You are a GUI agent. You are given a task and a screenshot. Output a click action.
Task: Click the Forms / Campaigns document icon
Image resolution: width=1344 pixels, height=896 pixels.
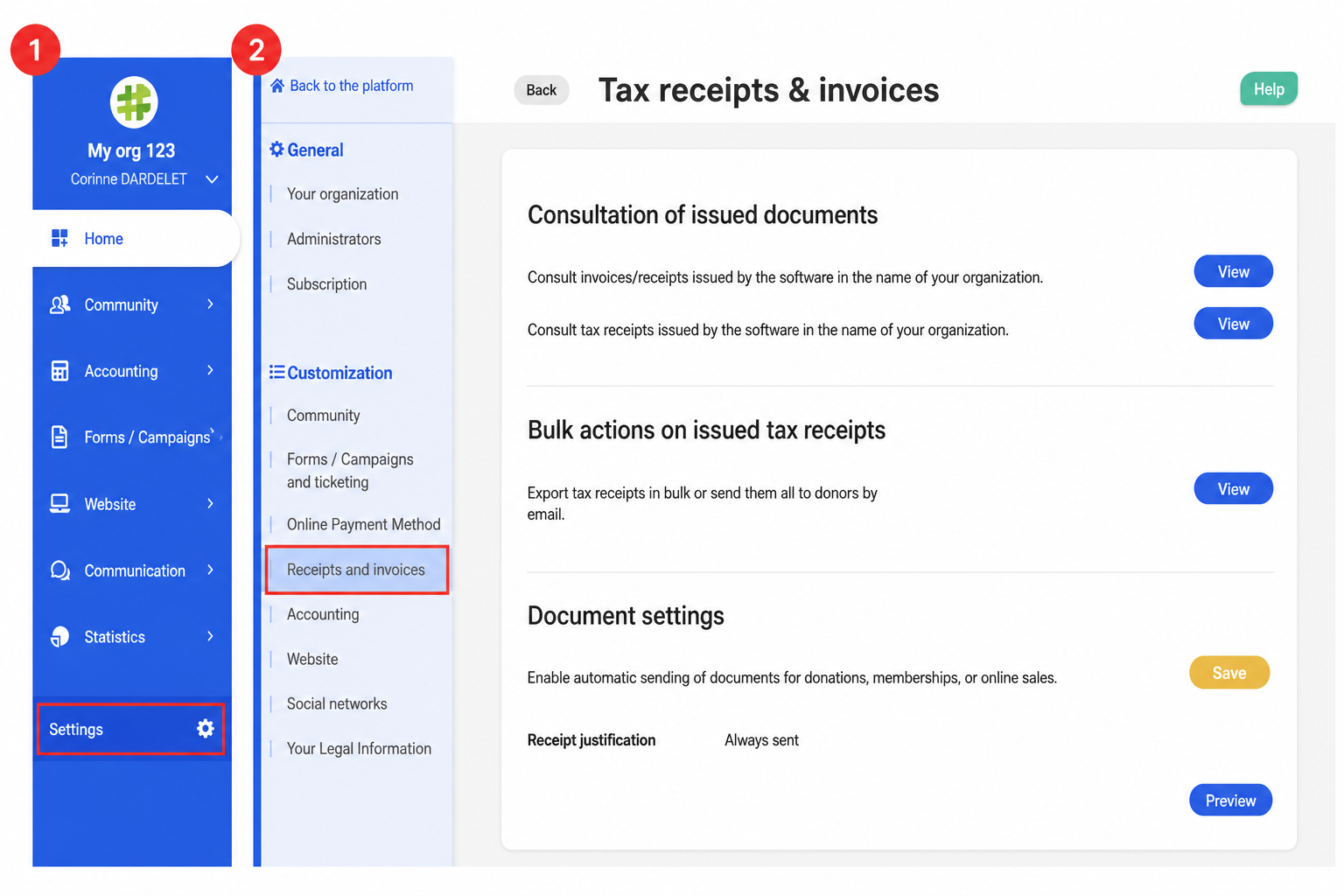coord(59,437)
